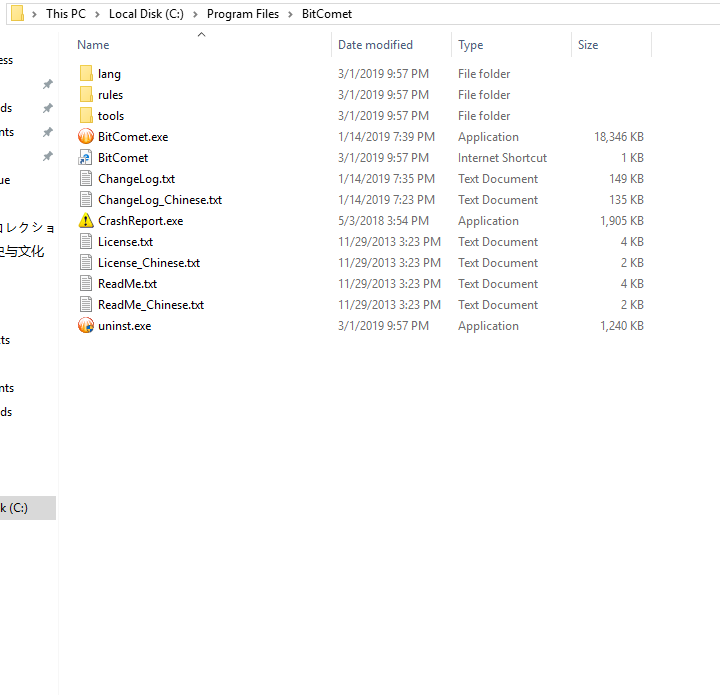Click the 1,240 KB size value
Image resolution: width=720 pixels, height=695 pixels.
(x=622, y=326)
